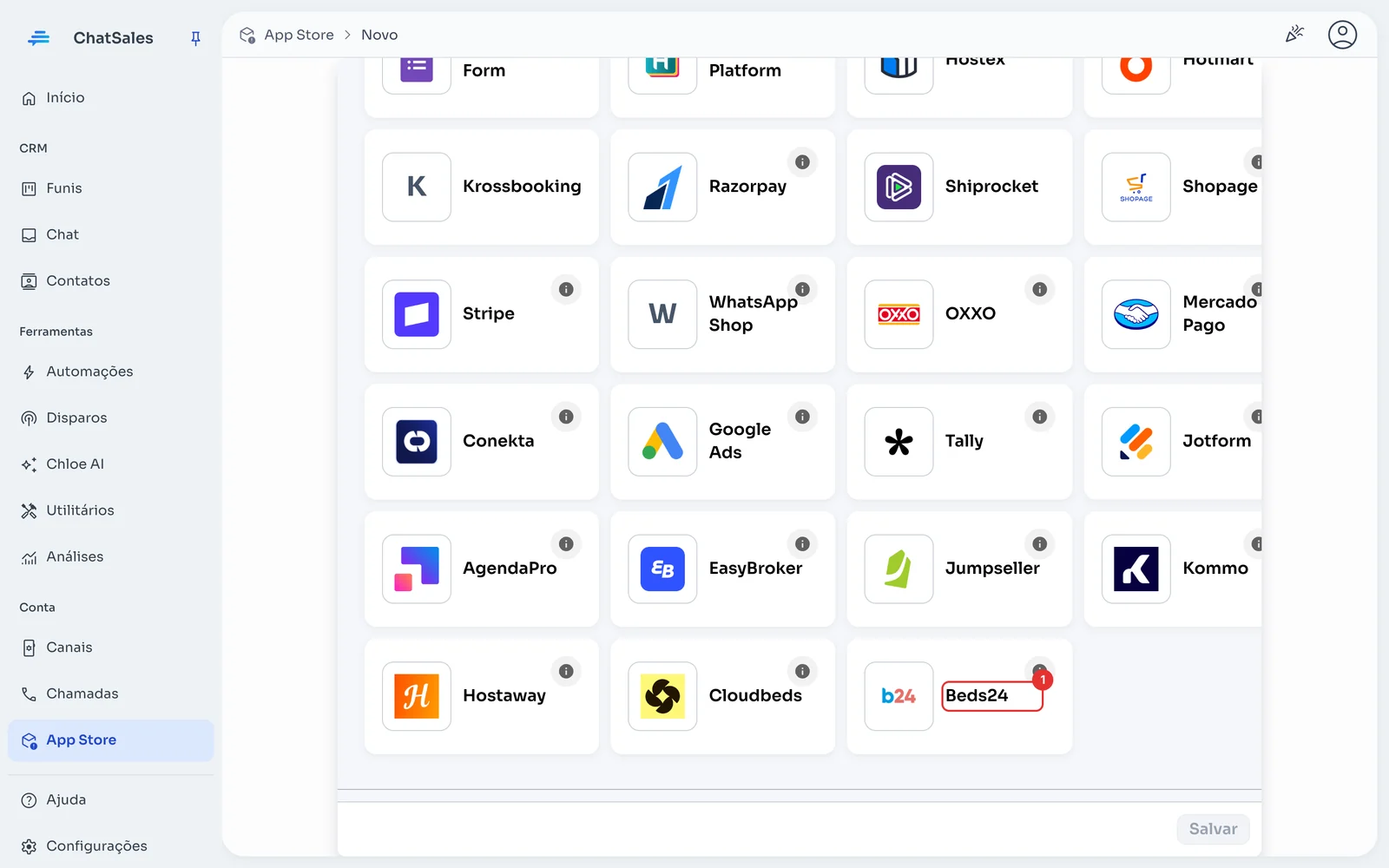This screenshot has height=868, width=1389.
Task: Select the OXXO logo icon
Action: (x=899, y=314)
